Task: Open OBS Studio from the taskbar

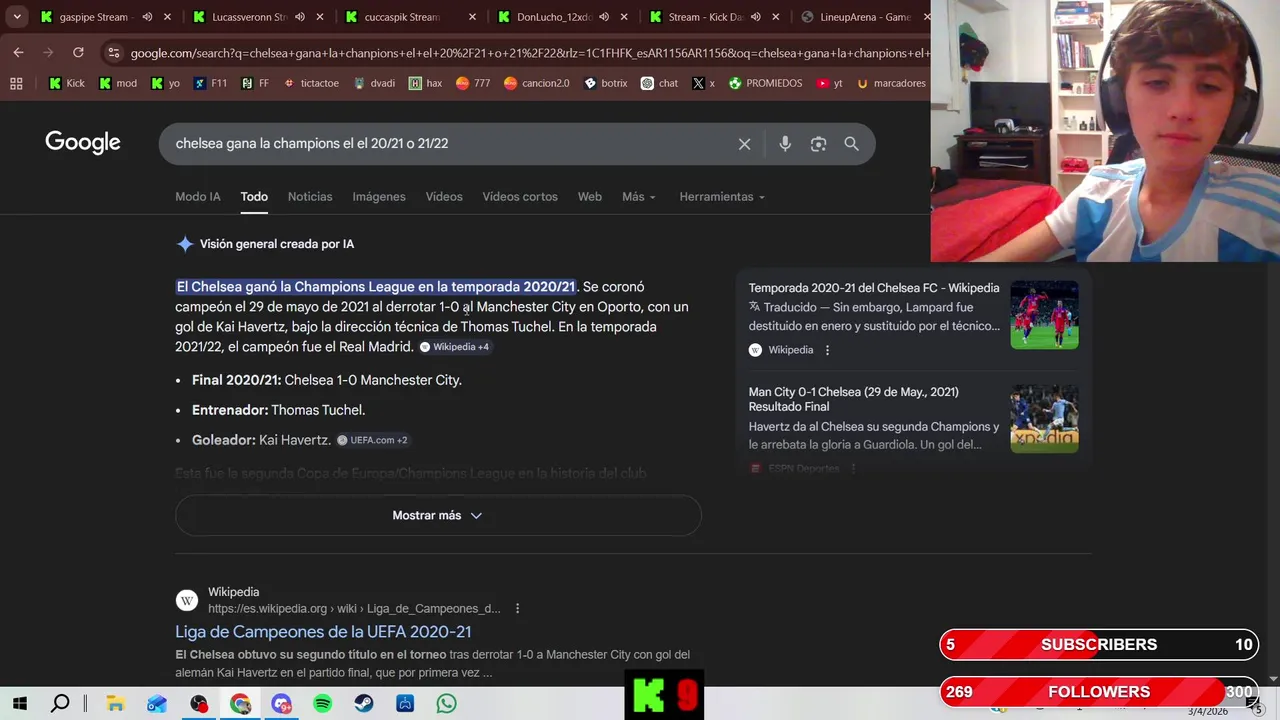Action: 199,704
